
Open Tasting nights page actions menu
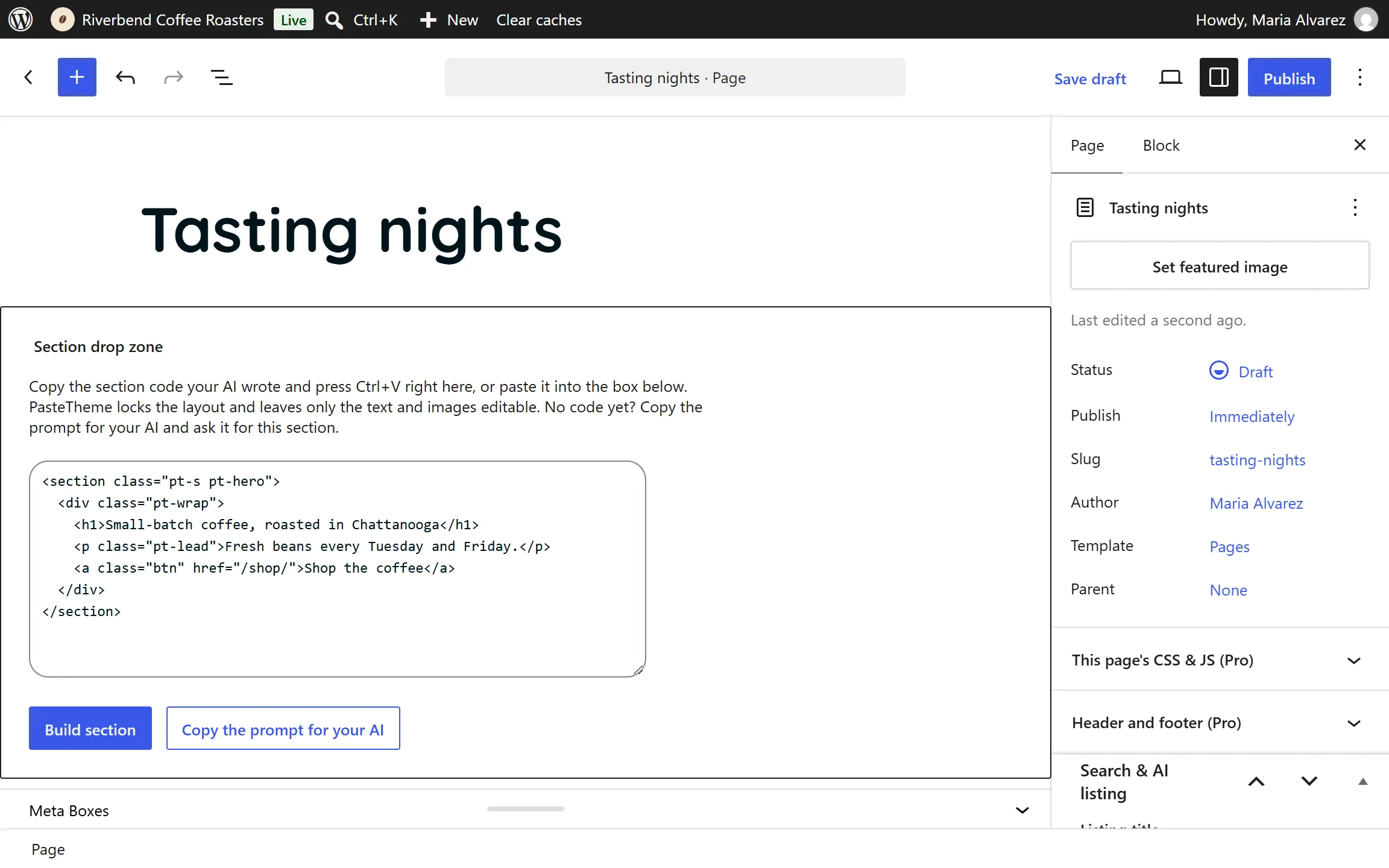[x=1355, y=207]
